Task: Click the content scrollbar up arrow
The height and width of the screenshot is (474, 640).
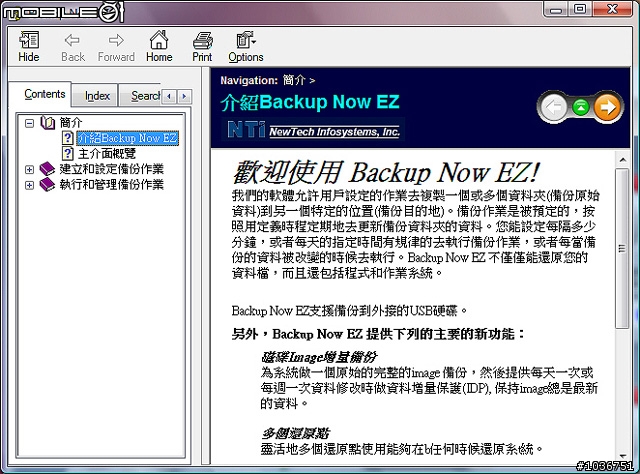Action: [622, 160]
